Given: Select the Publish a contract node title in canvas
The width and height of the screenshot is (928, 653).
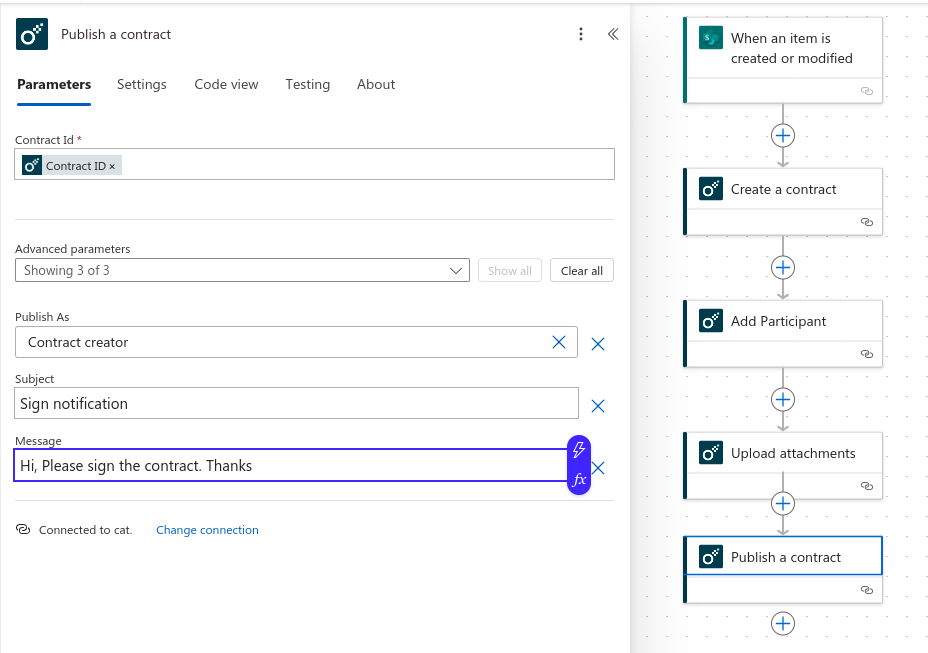Looking at the screenshot, I should tap(785, 557).
